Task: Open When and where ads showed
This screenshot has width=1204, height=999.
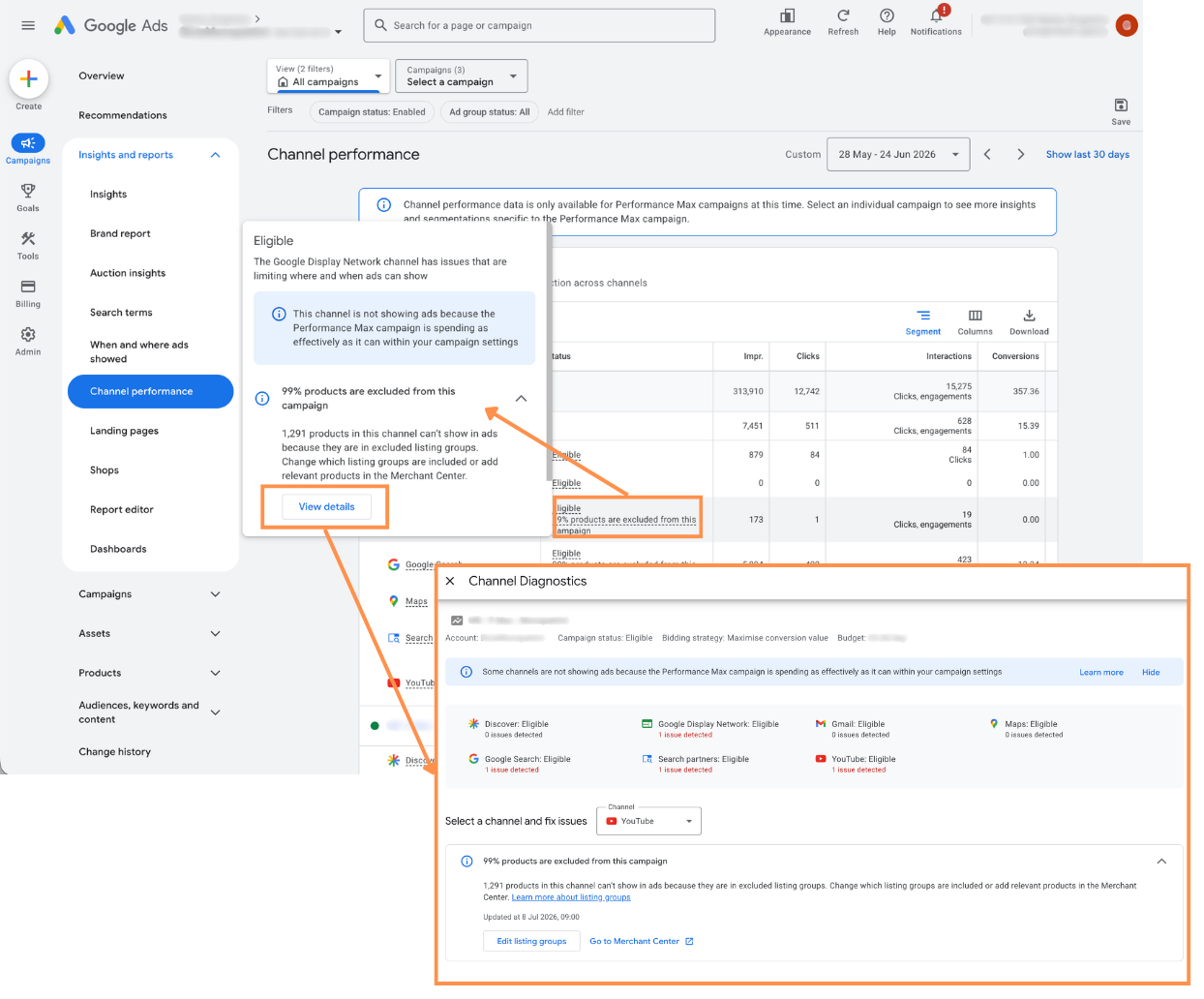Action: [x=139, y=351]
